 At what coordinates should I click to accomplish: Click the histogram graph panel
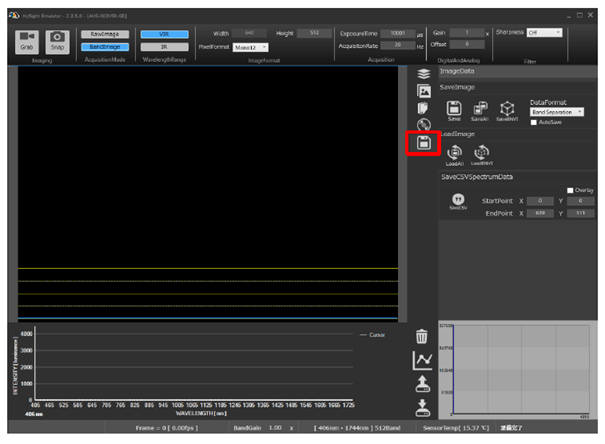(518, 370)
